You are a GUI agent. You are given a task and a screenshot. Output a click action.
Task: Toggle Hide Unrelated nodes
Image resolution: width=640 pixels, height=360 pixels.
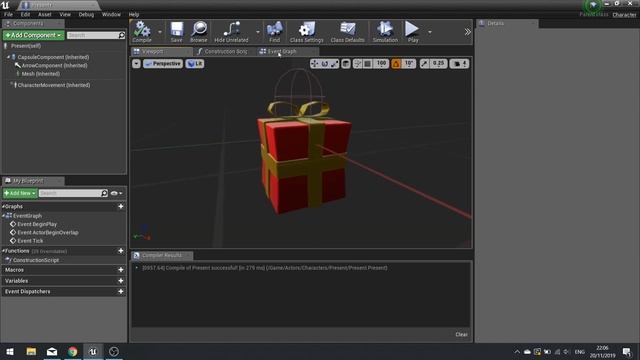tap(231, 31)
